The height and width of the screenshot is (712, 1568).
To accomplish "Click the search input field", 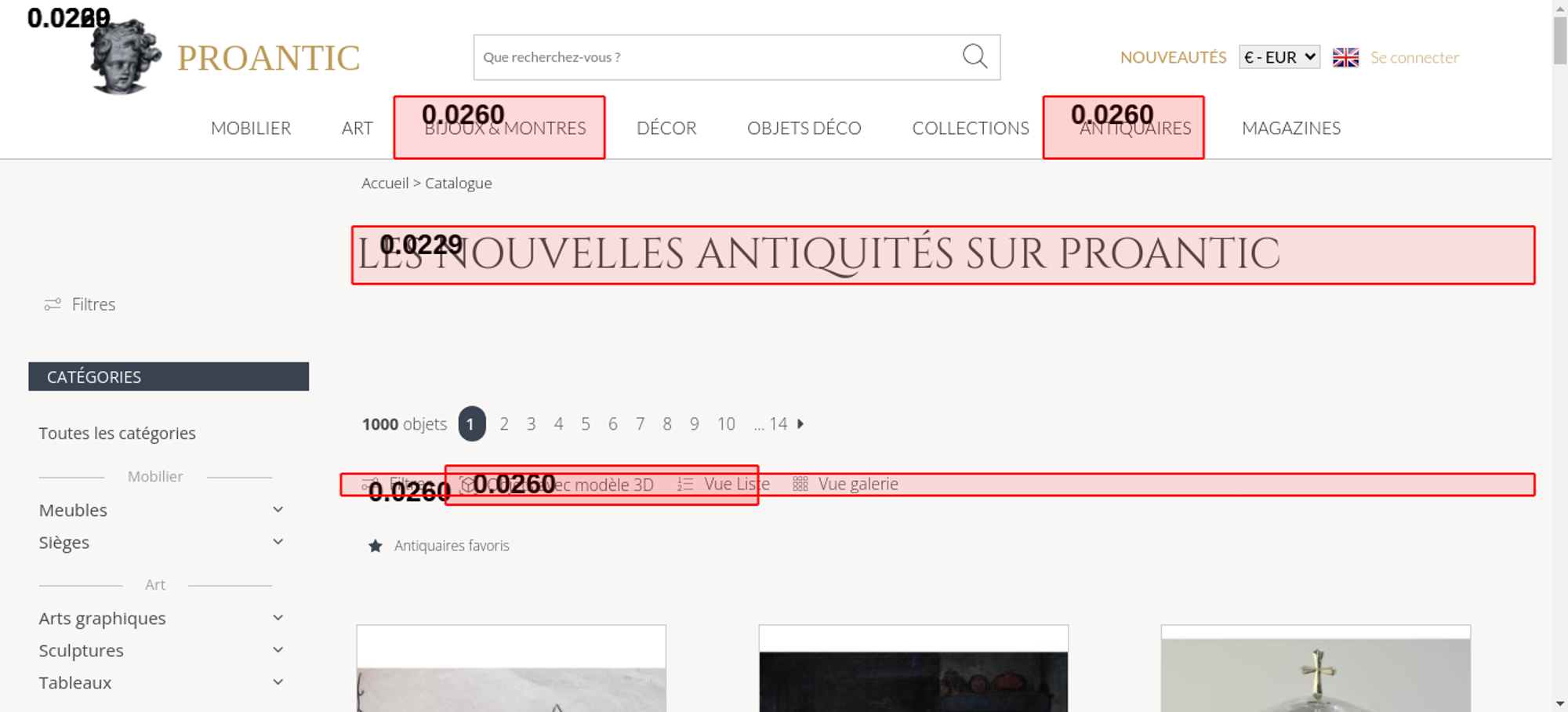I will (x=713, y=57).
